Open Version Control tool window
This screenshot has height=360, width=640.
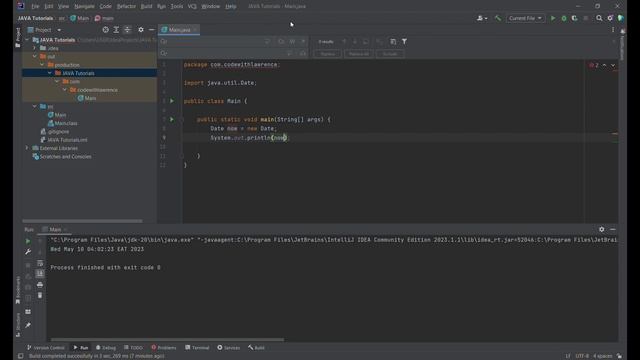pos(45,348)
